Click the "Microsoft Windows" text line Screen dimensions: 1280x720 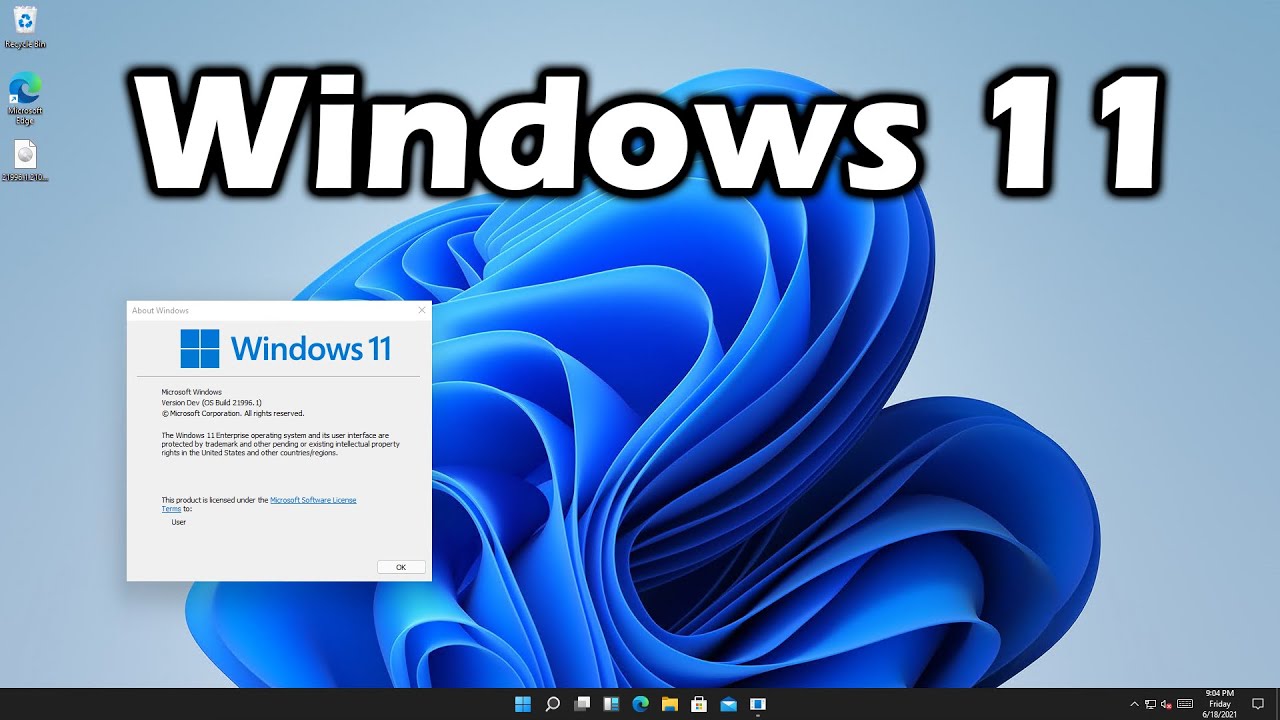(x=192, y=391)
